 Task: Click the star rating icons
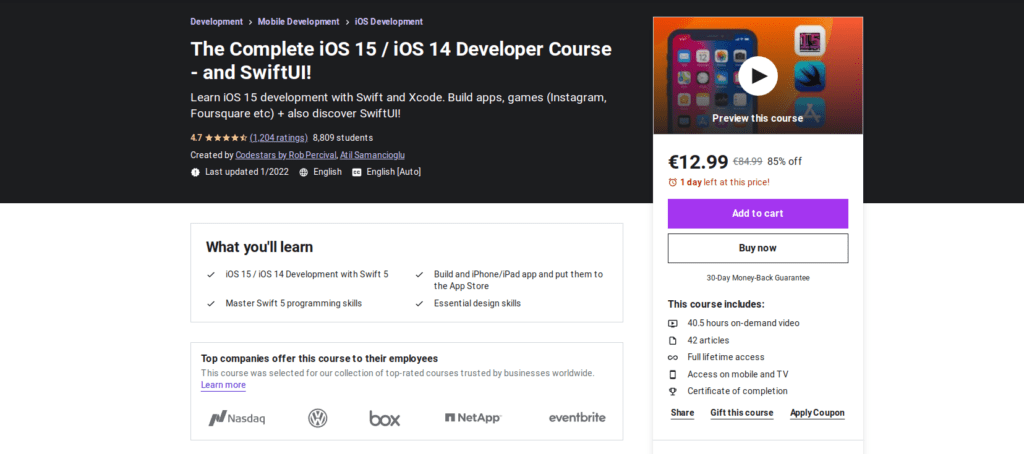click(x=226, y=138)
